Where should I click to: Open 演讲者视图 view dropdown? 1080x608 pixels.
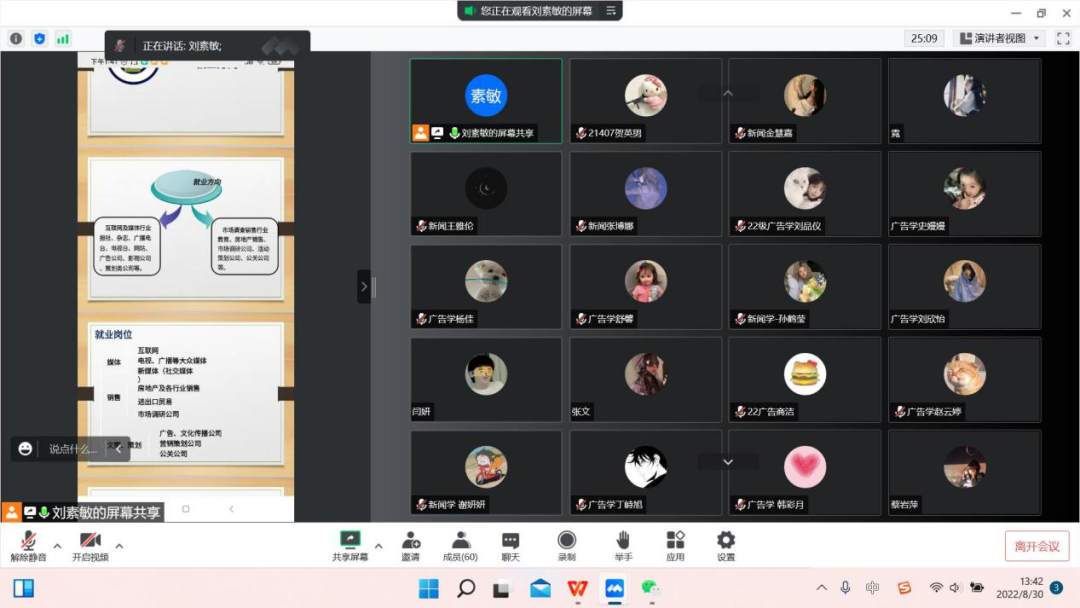tap(999, 39)
